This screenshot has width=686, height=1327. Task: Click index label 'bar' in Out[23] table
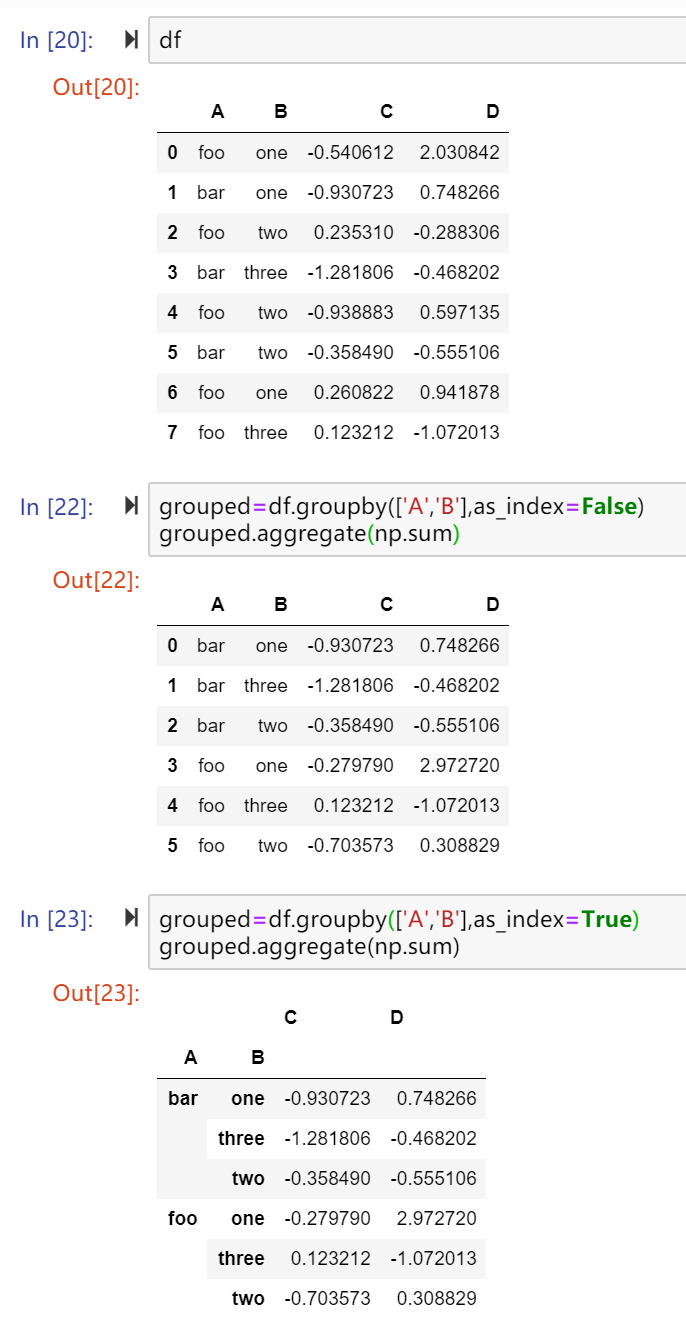point(183,1098)
